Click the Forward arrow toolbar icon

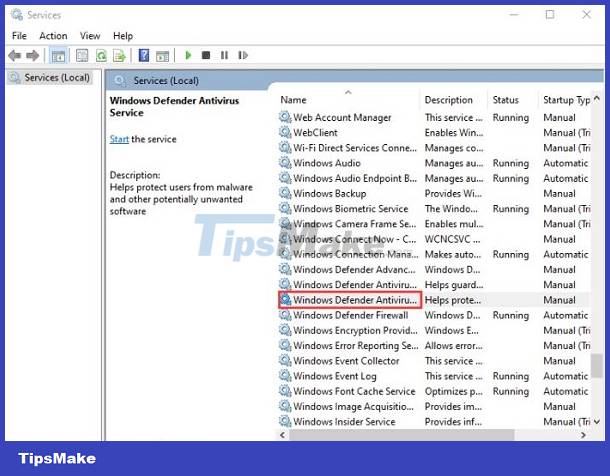33,56
